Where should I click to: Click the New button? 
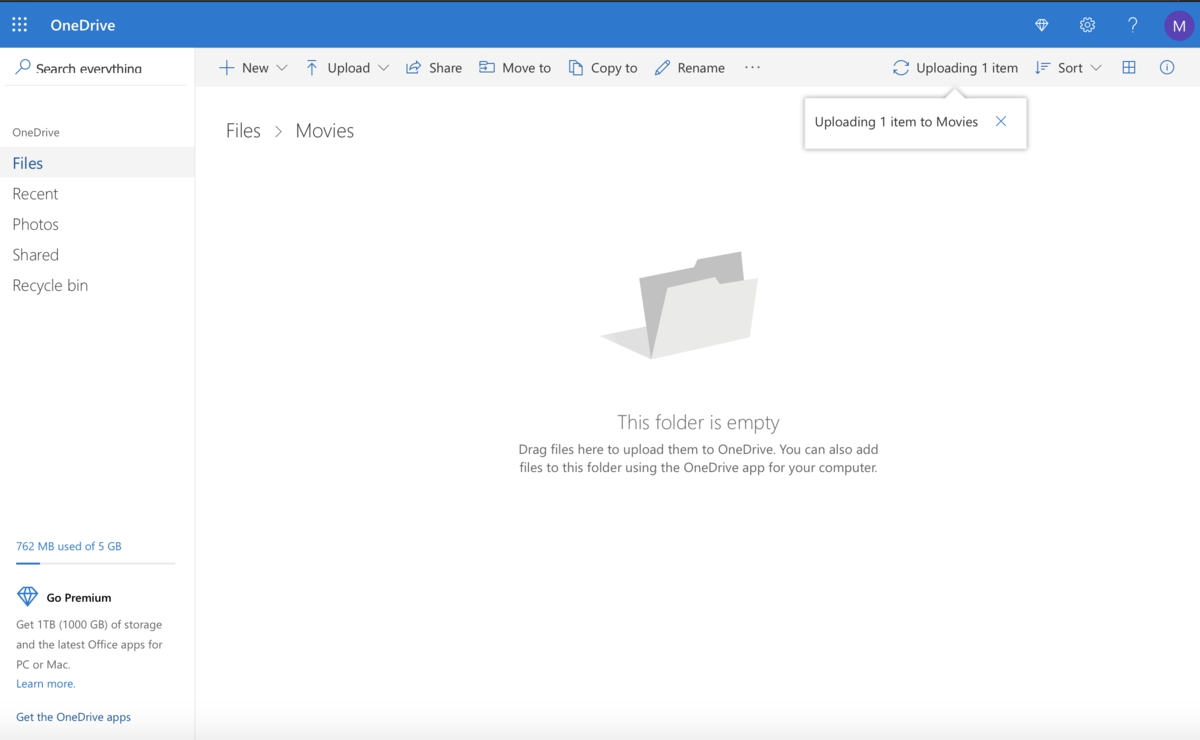coord(243,68)
